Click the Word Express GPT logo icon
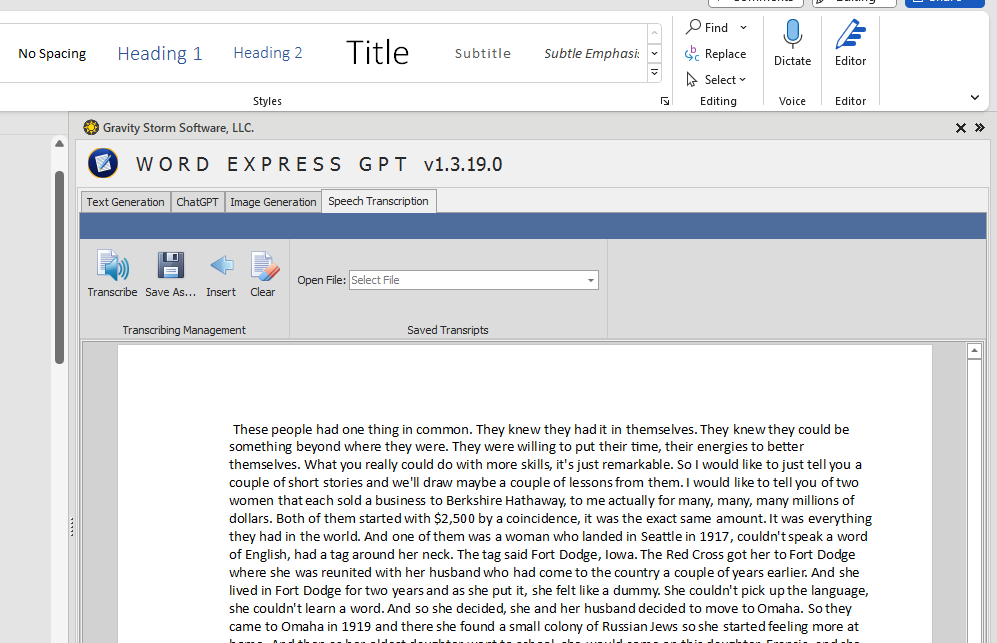 tap(103, 163)
